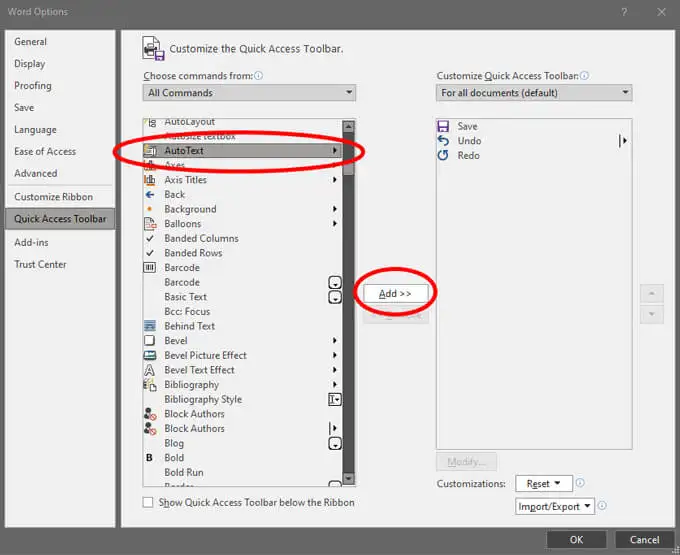Click the Bevel Text Effect icon
Image resolution: width=680 pixels, height=555 pixels.
[150, 370]
